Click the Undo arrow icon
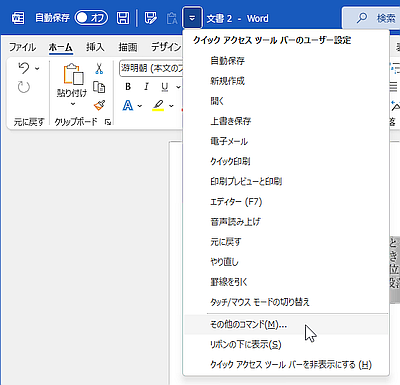The image size is (400, 385). click(24, 68)
